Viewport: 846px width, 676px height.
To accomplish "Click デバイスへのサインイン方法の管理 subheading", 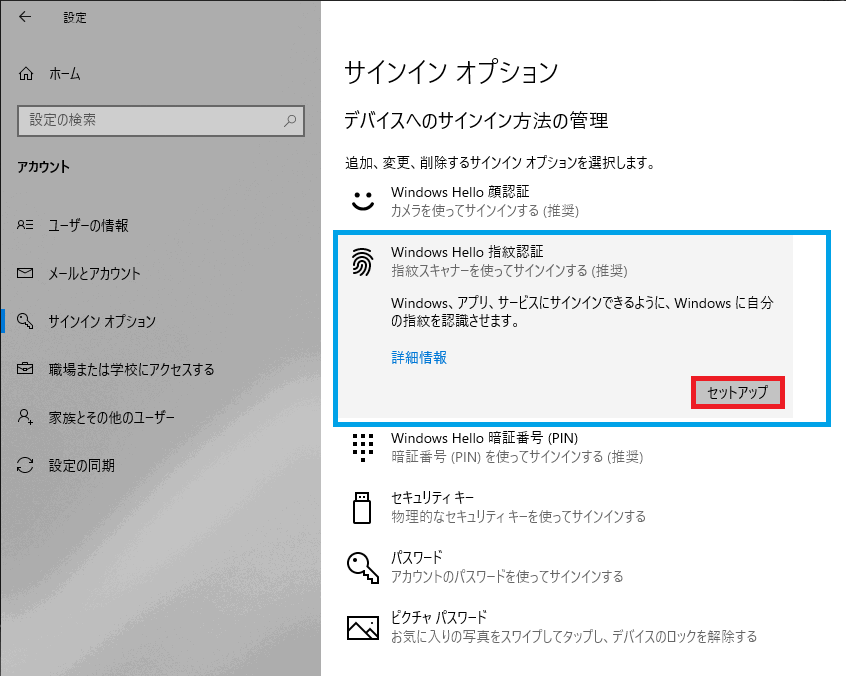I will pos(476,120).
